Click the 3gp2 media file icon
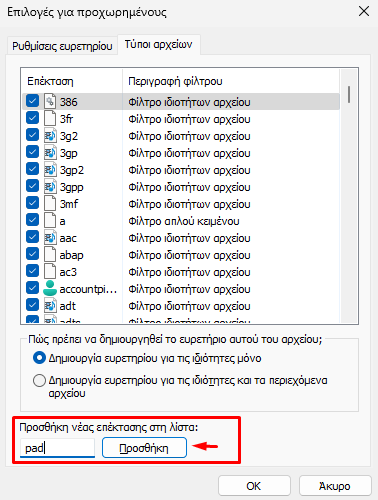The height and width of the screenshot is (500, 378). click(x=50, y=169)
